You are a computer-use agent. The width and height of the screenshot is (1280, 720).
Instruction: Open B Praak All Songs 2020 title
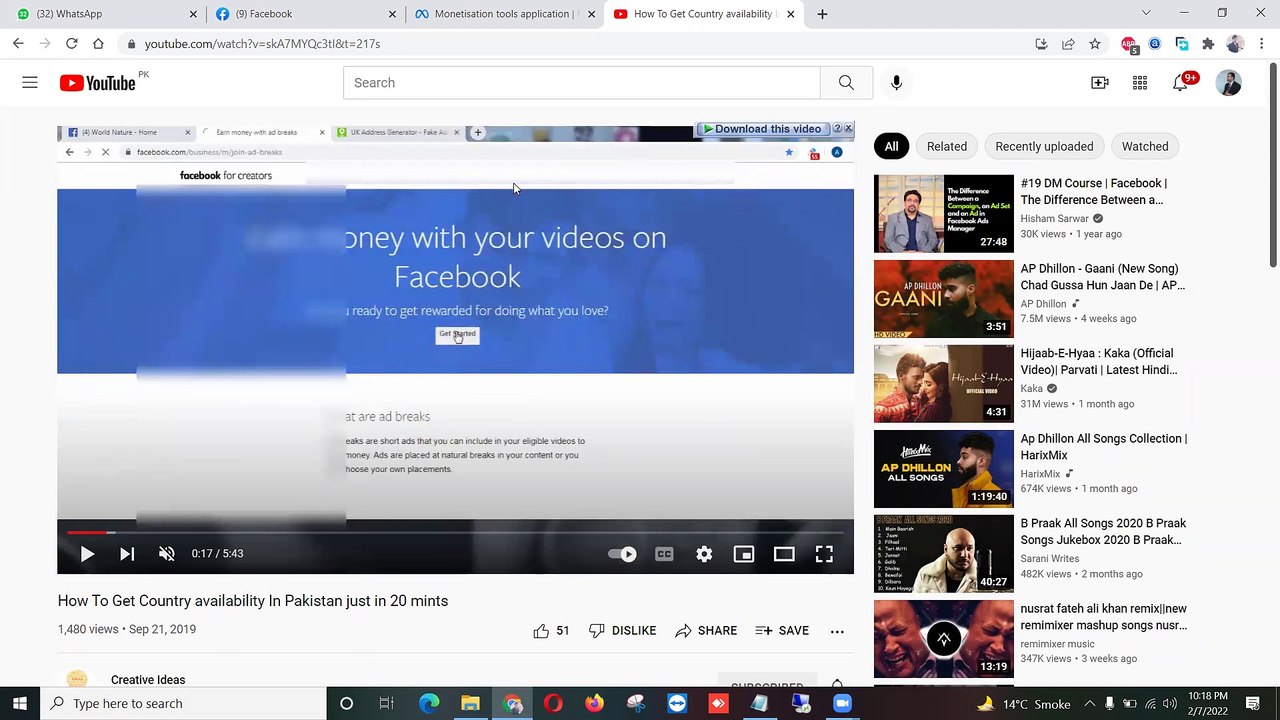[1103, 531]
